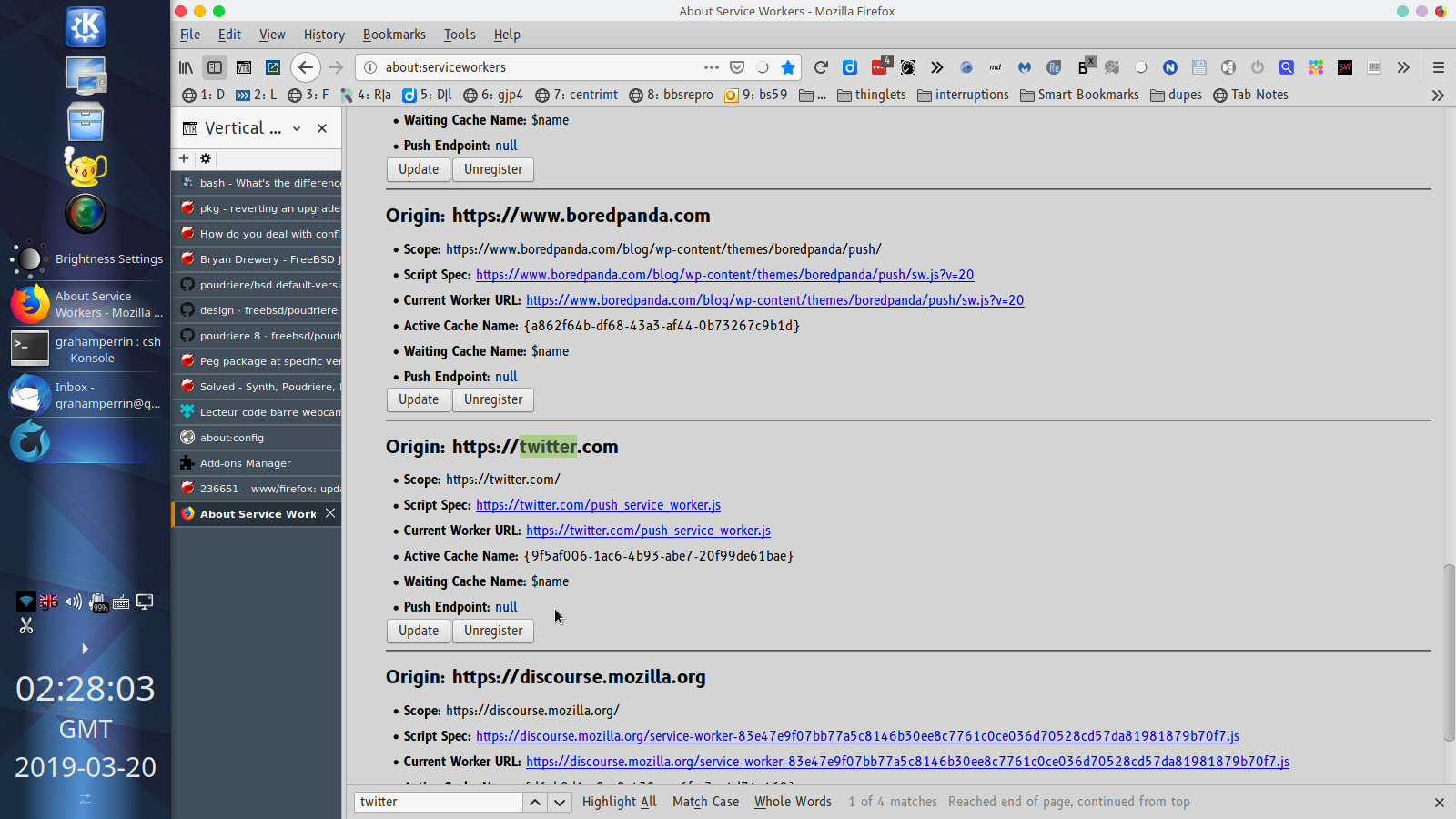The image size is (1456, 819).
Task: Open the Library icon in the toolbar
Action: [x=185, y=66]
